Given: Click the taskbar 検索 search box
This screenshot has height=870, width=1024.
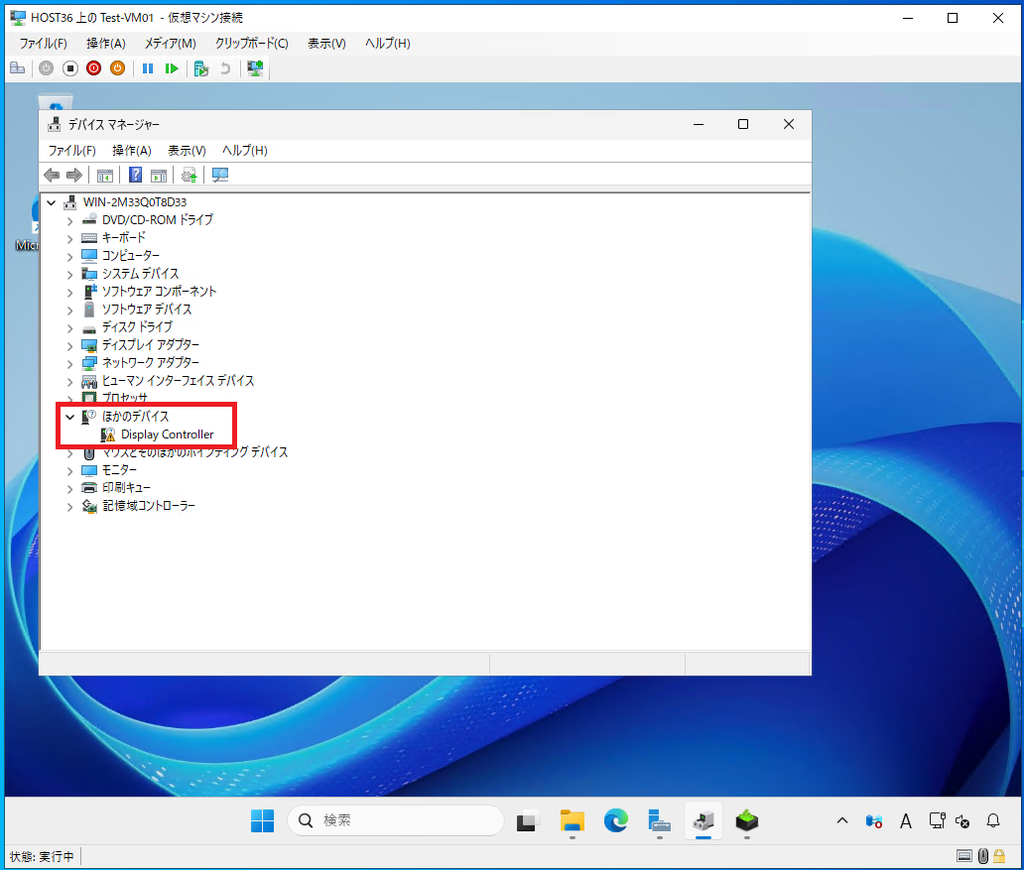Looking at the screenshot, I should point(396,820).
